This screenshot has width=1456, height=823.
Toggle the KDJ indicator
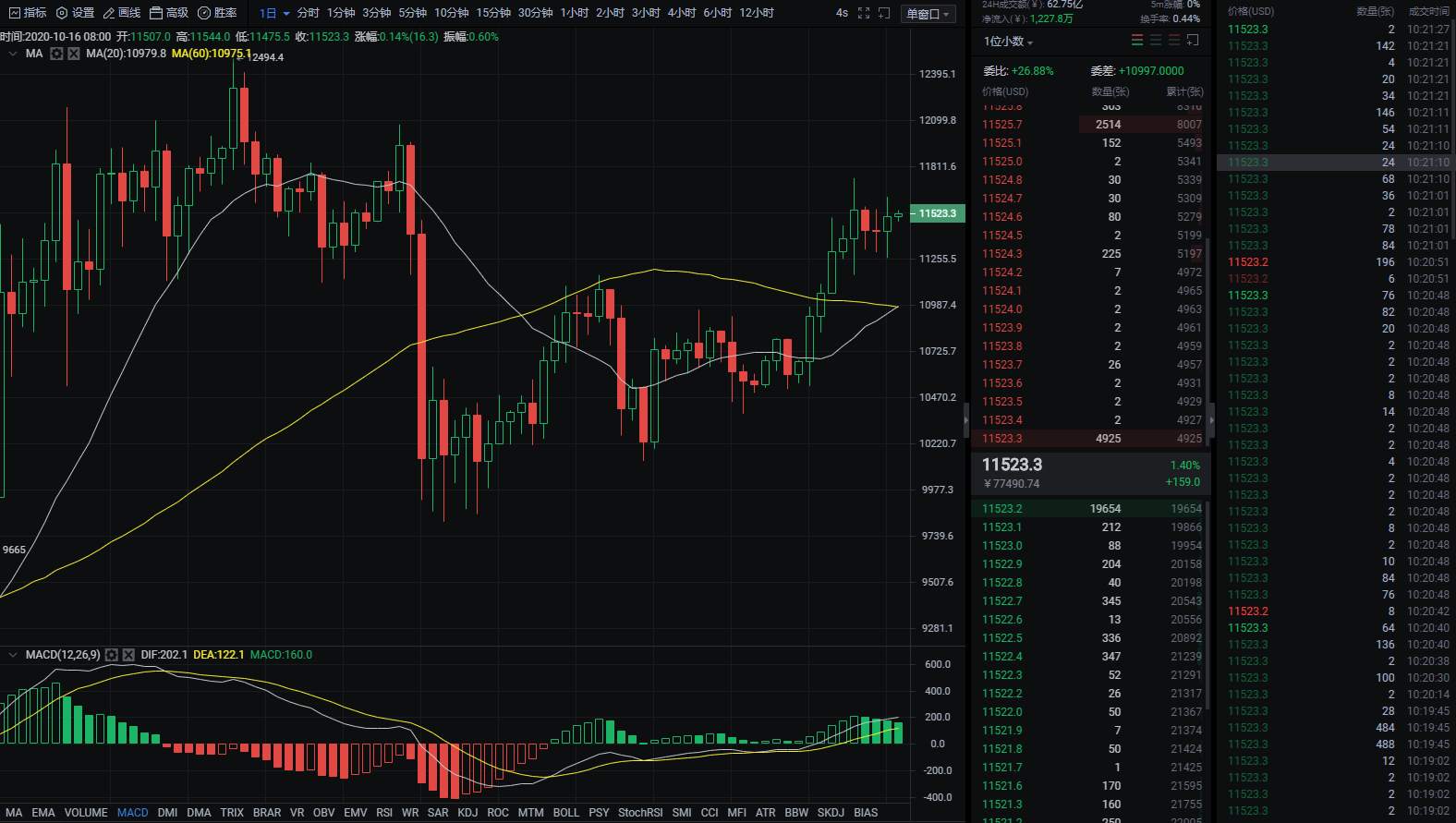[x=467, y=813]
